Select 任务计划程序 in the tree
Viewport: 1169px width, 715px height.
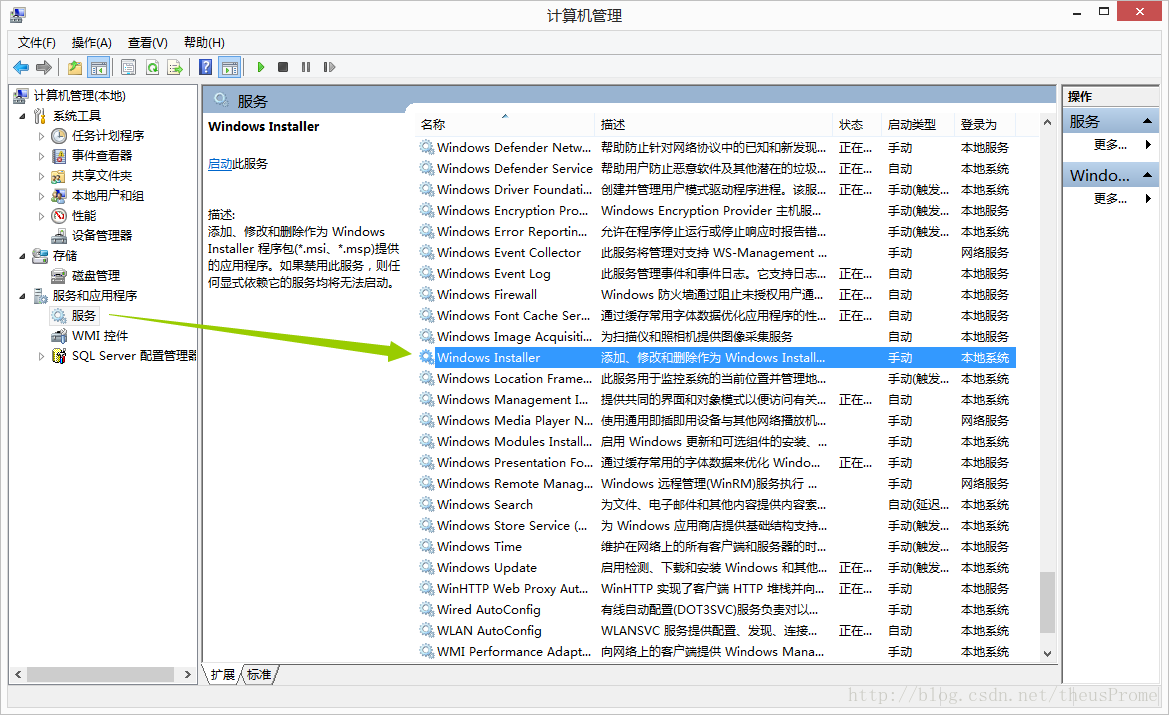(108, 136)
